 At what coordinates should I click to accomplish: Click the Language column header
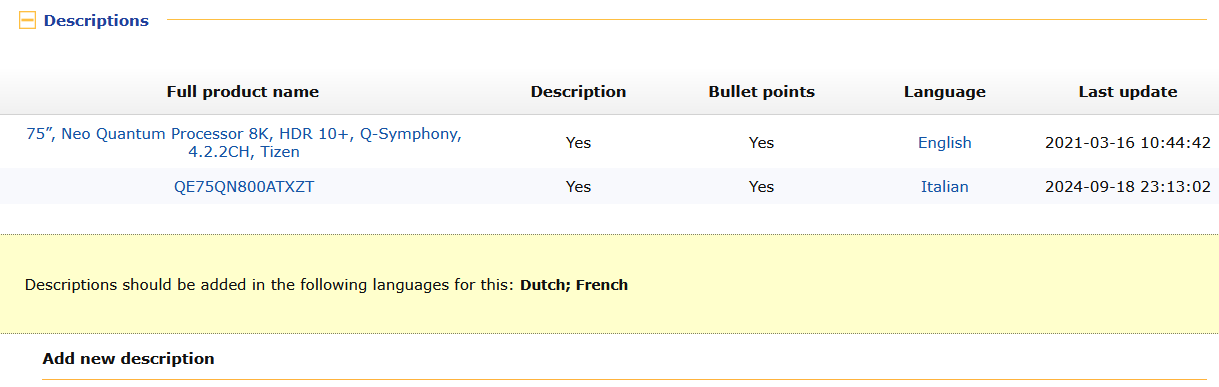coord(945,92)
